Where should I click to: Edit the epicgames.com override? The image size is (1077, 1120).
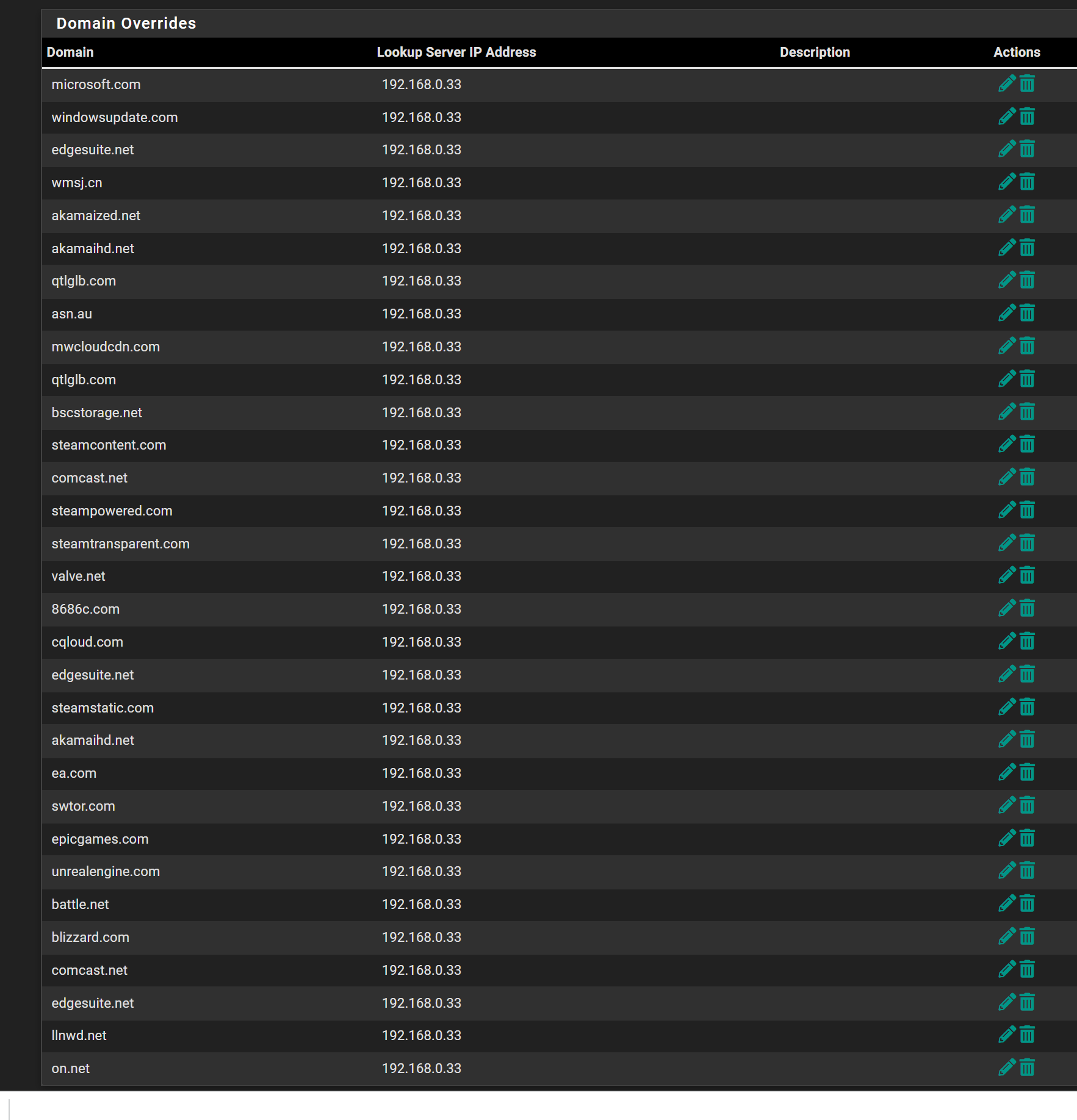coord(1007,838)
